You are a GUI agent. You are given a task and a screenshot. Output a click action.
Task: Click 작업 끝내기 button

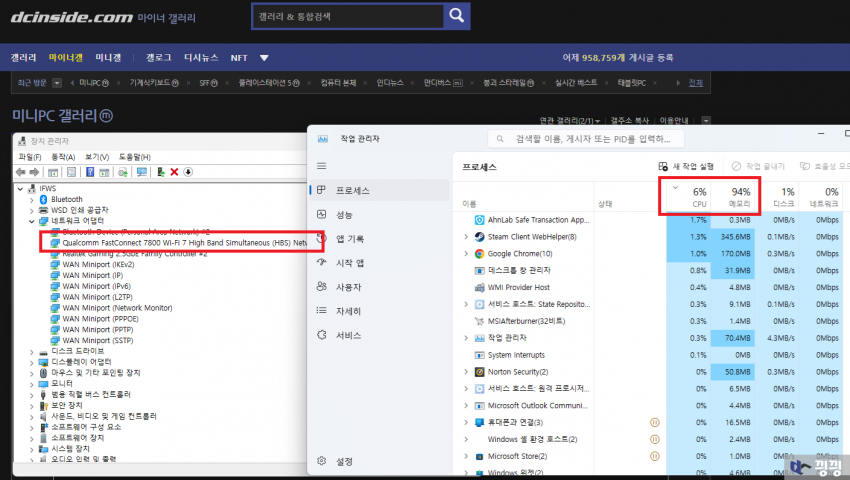point(758,166)
